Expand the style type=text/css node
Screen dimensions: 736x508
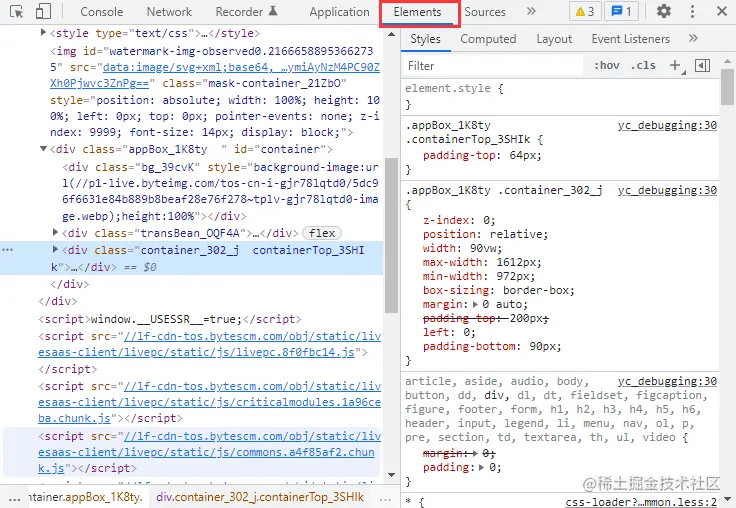coord(43,32)
